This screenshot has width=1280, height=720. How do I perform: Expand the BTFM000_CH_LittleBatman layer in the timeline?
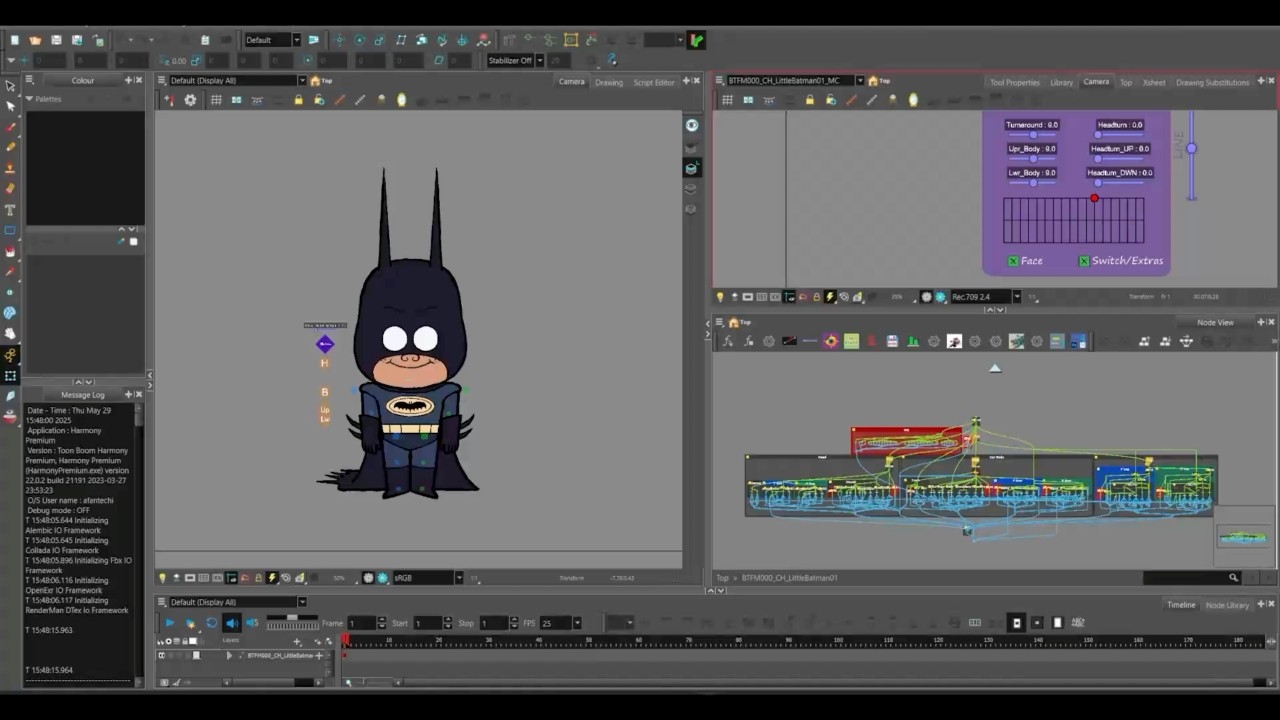coord(229,656)
